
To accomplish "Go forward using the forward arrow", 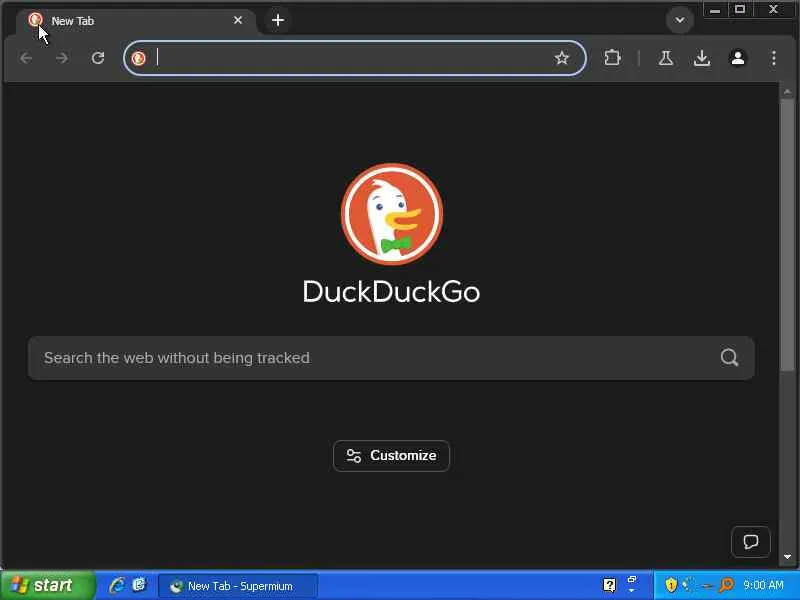I will coord(62,58).
